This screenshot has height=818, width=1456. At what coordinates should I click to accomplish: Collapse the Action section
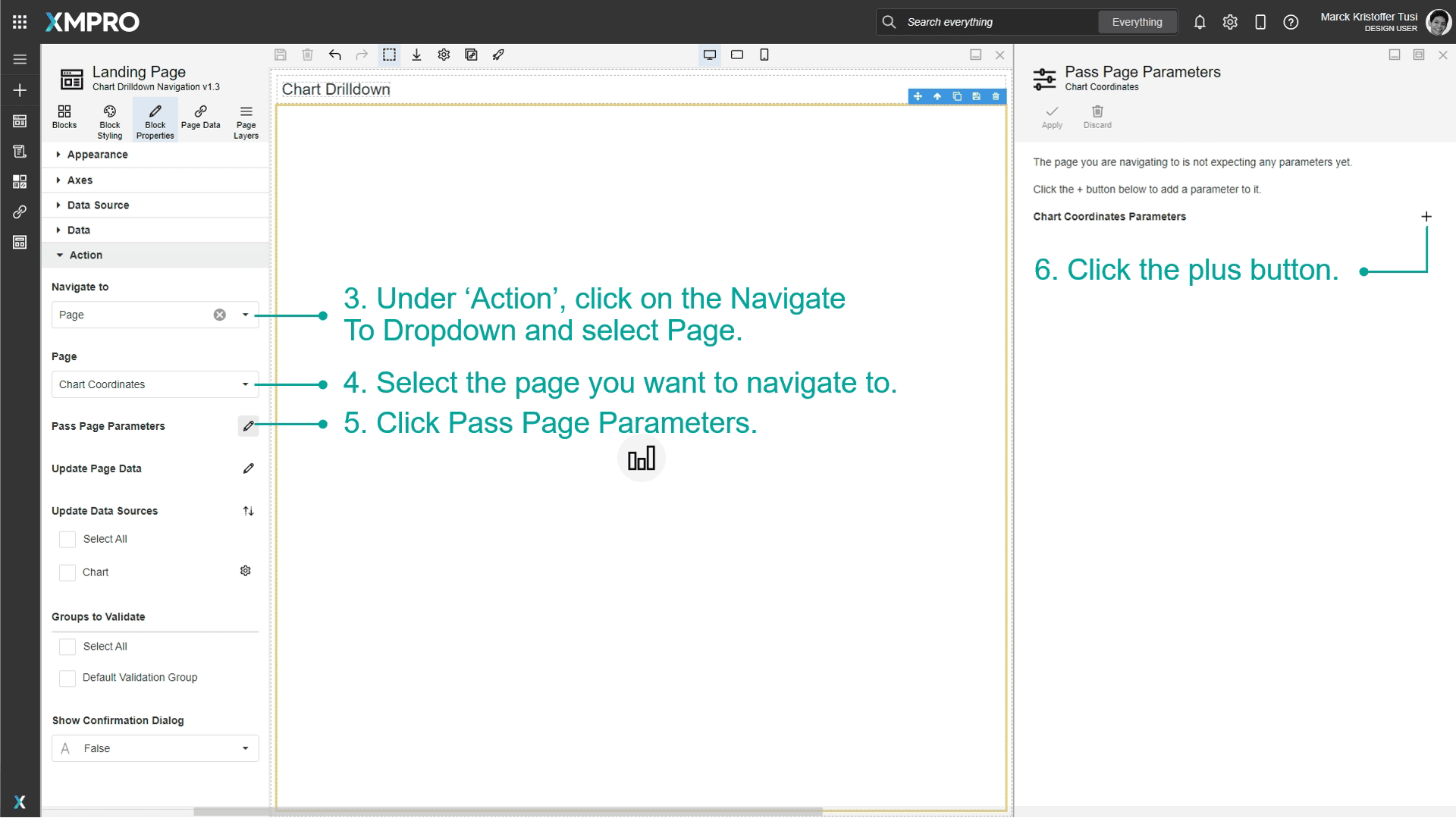83,255
